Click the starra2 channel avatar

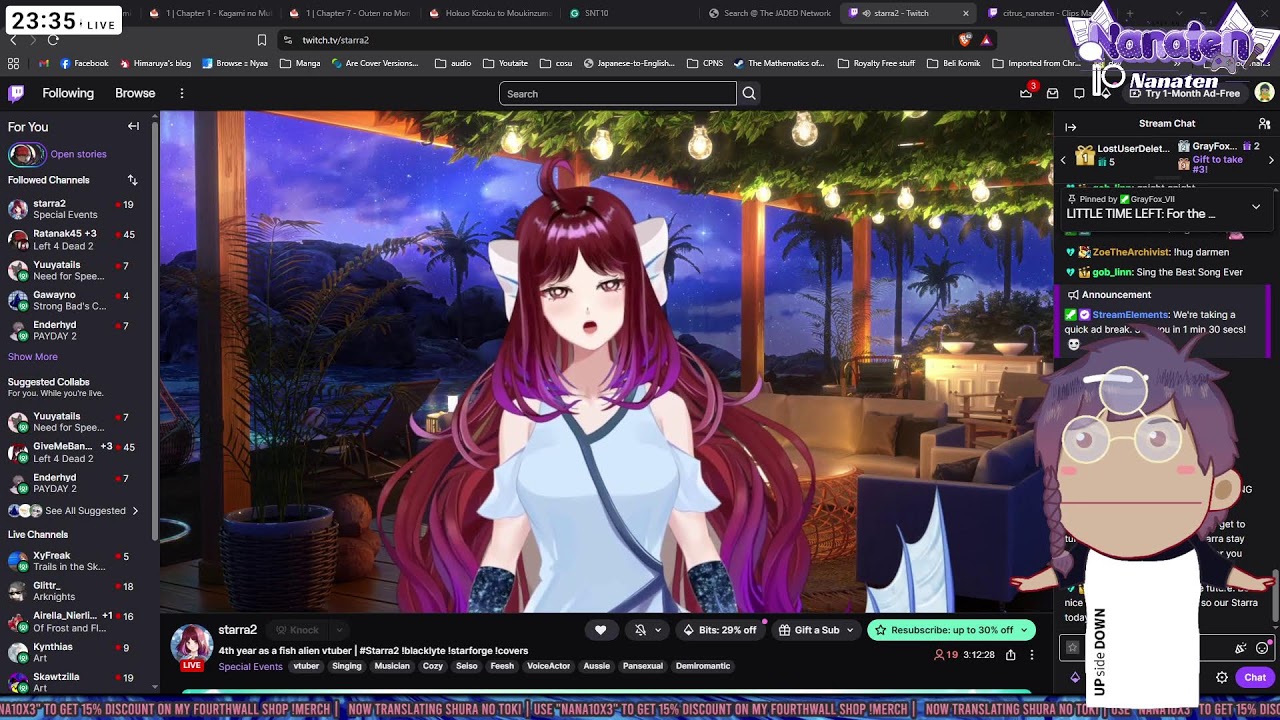click(x=191, y=645)
